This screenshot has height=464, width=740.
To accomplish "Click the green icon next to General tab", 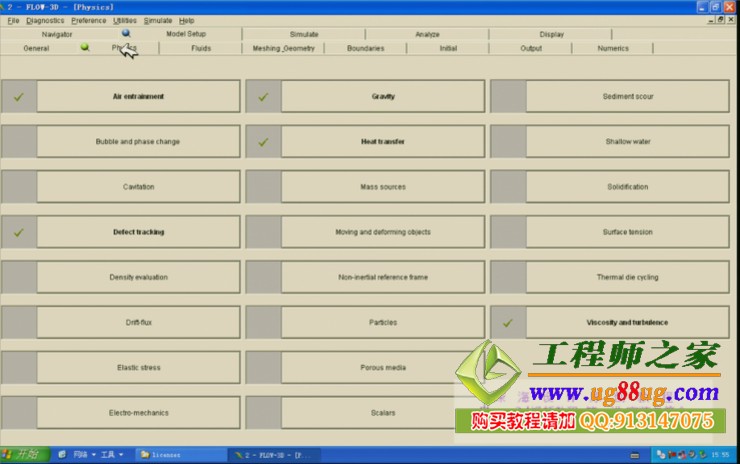I will [x=85, y=47].
